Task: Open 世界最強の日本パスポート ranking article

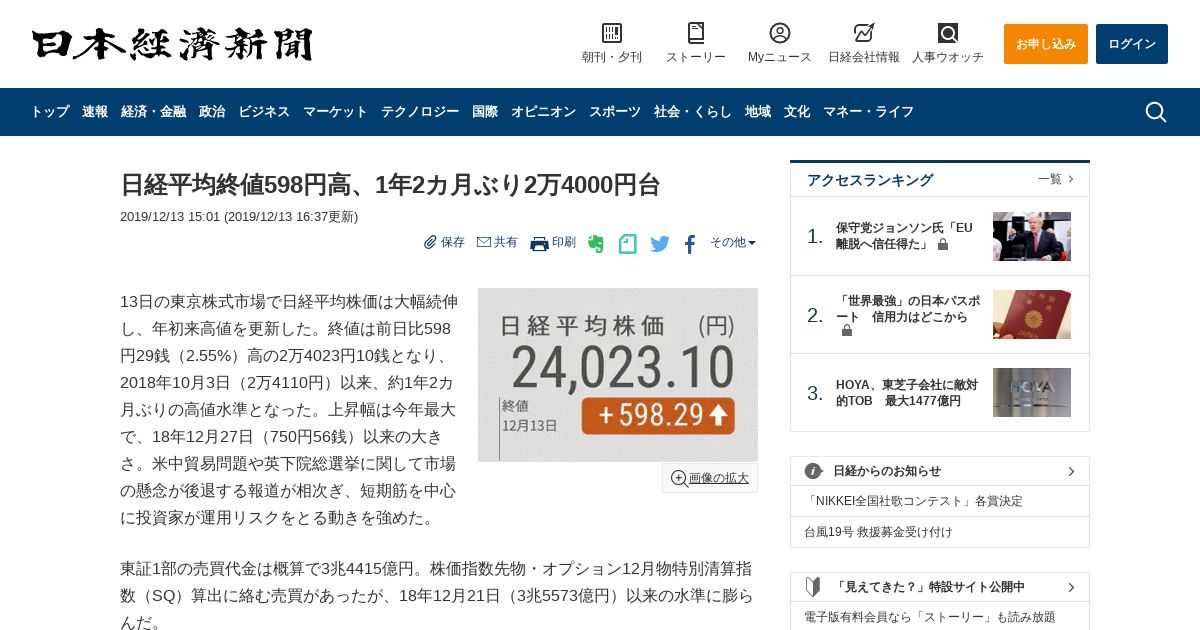Action: tap(908, 309)
